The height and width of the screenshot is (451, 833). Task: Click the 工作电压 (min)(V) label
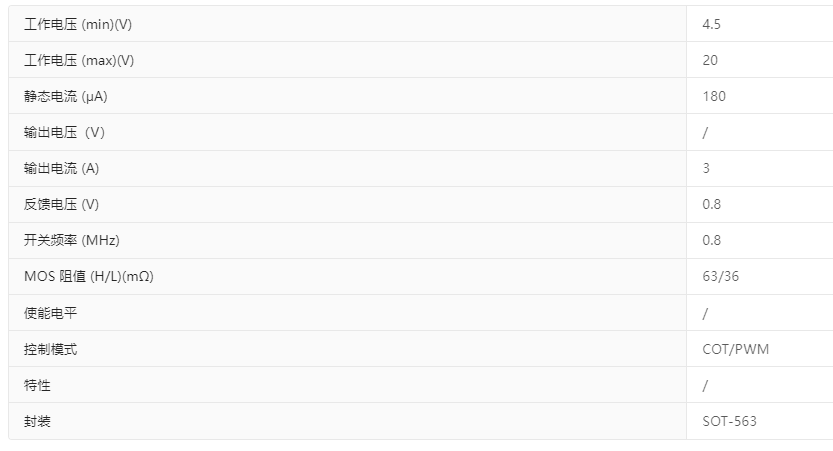(79, 24)
